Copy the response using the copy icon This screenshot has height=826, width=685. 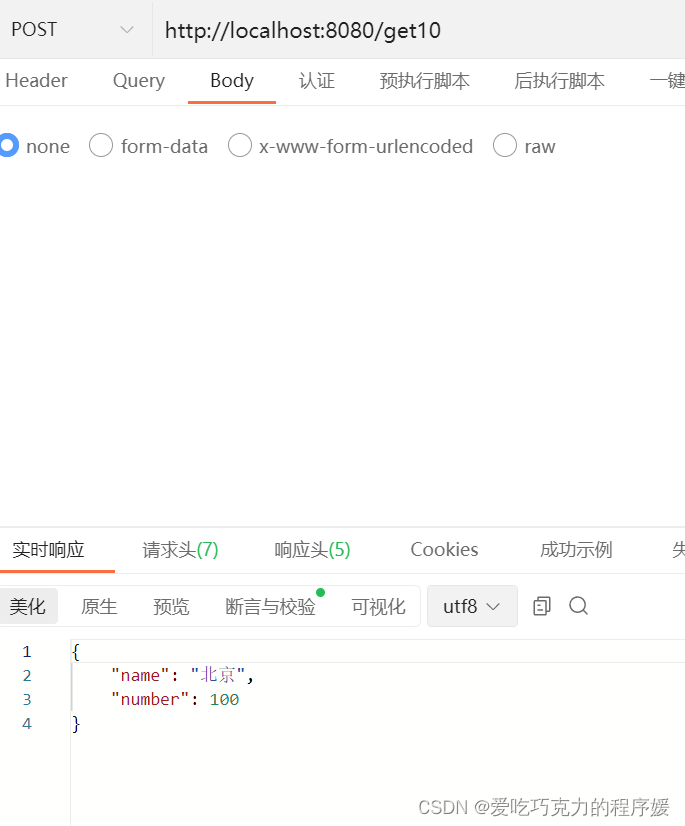click(x=542, y=606)
